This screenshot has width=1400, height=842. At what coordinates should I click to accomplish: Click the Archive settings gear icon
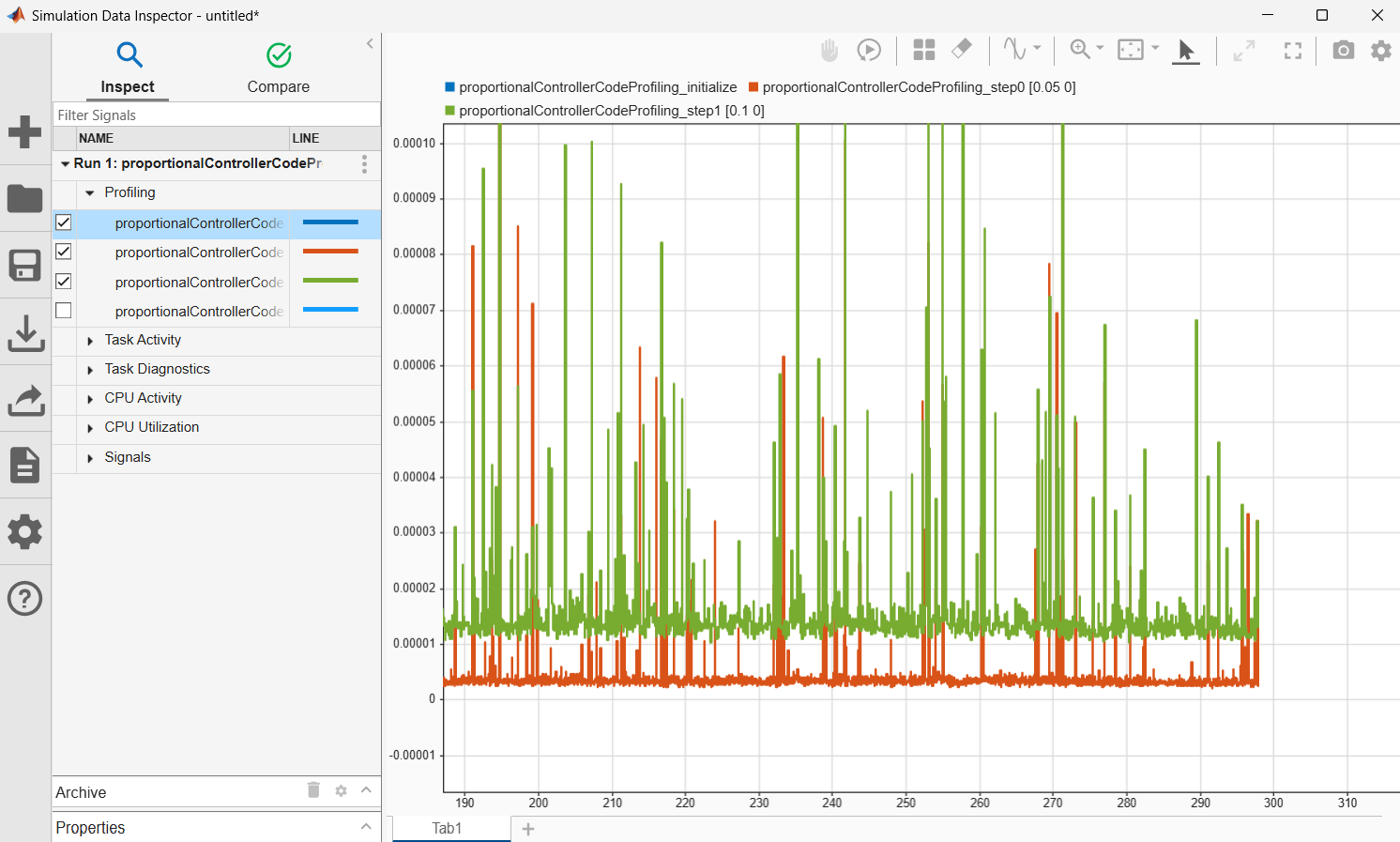coord(341,791)
